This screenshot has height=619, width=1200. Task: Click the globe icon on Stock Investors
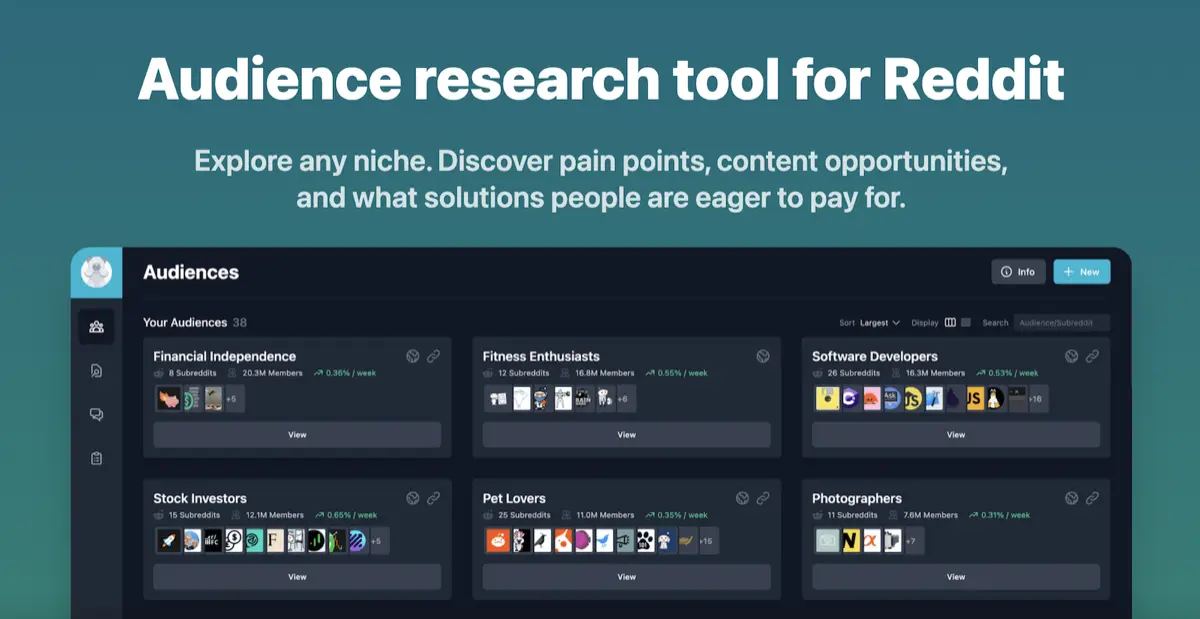413,498
